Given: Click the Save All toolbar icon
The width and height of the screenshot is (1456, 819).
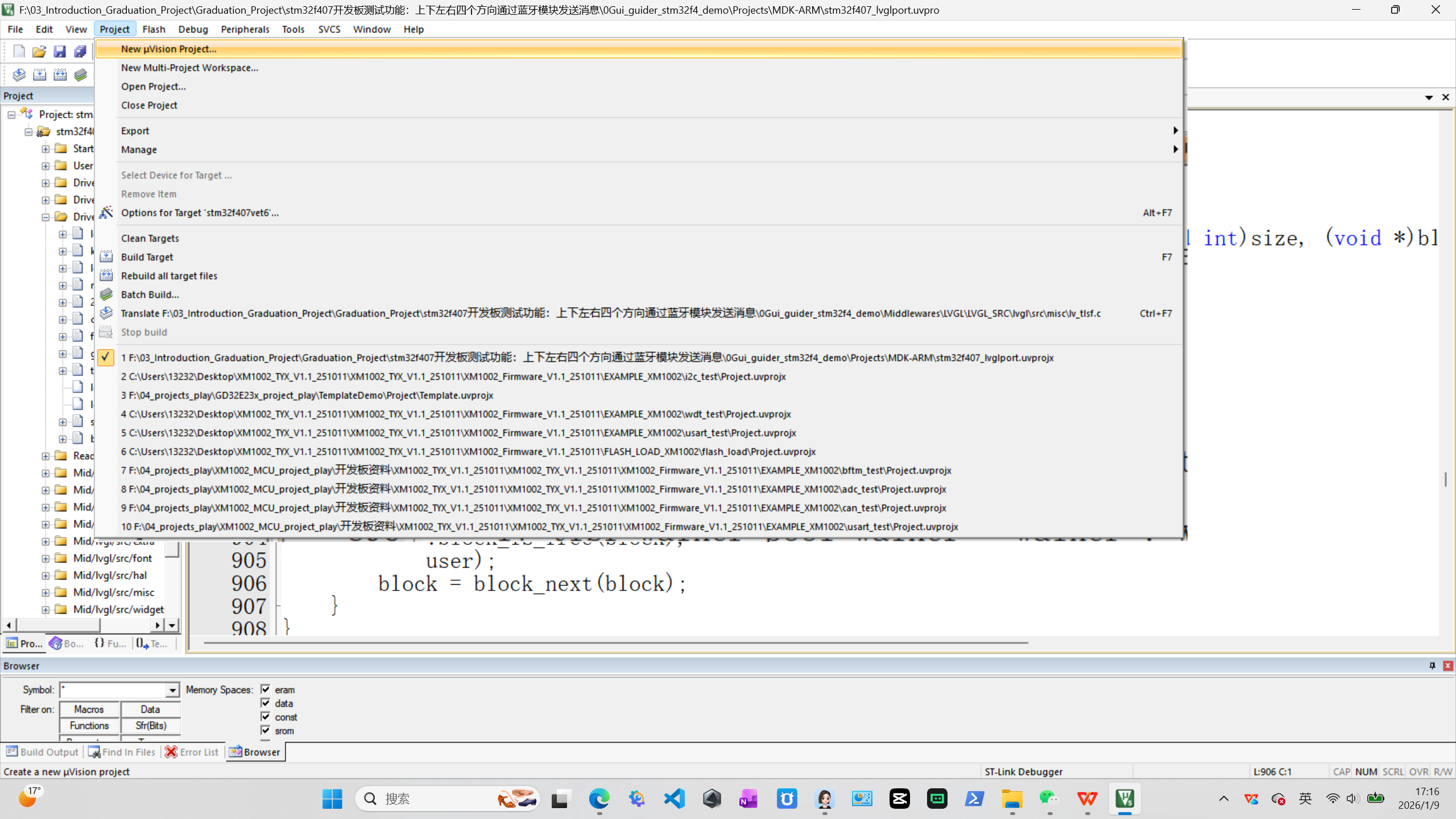Looking at the screenshot, I should point(80,51).
